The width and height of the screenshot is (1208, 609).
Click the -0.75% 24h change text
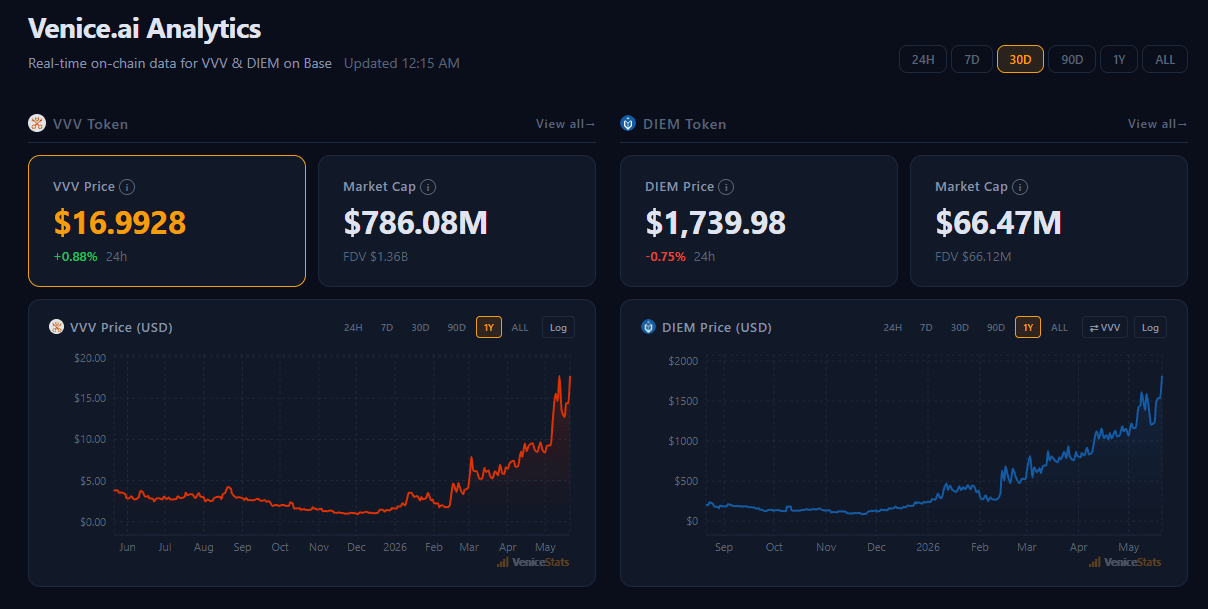(x=666, y=256)
